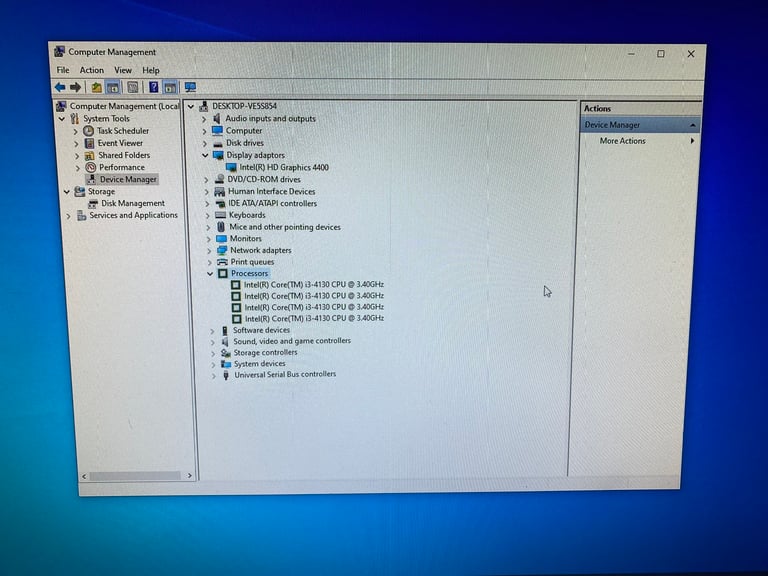768x576 pixels.
Task: Click the Back arrow toolbar icon
Action: [x=60, y=87]
